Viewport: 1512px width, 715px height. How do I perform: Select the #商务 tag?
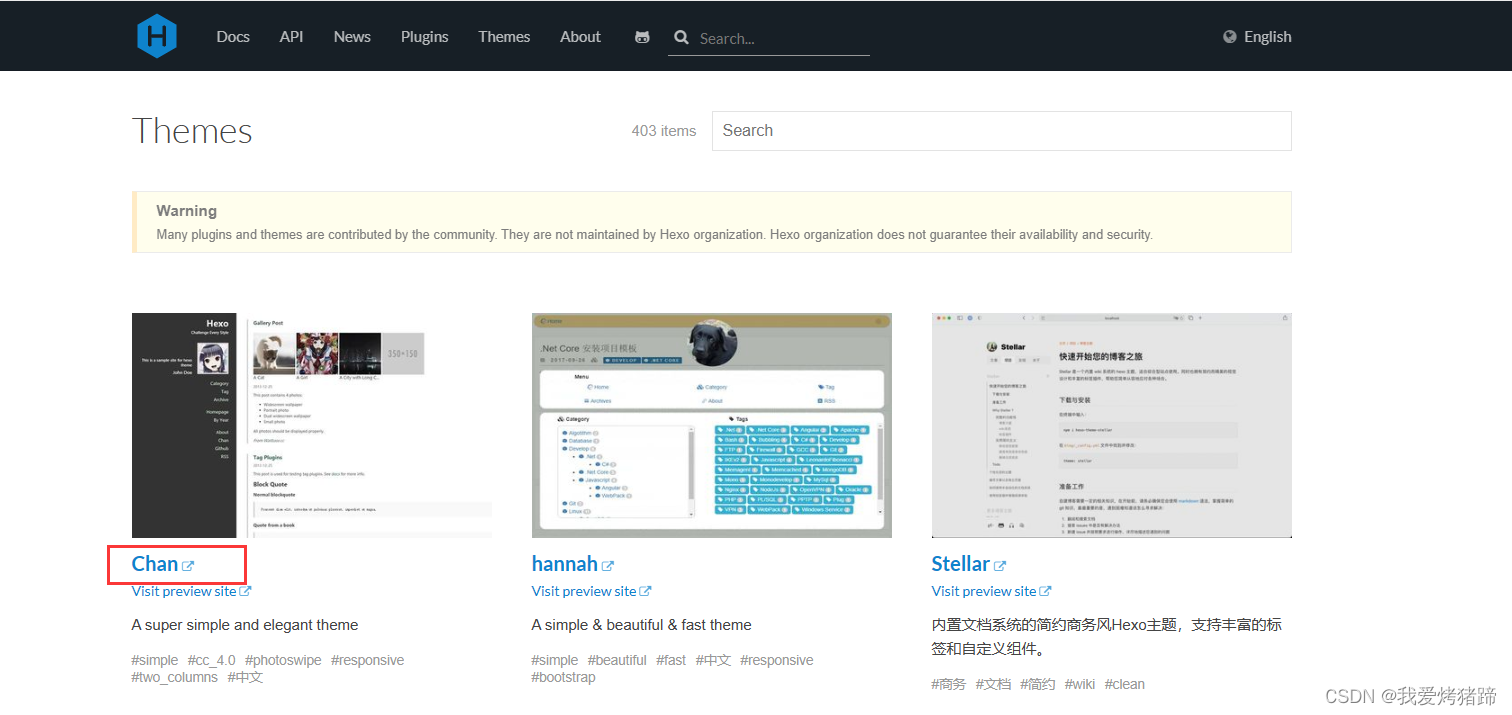pyautogui.click(x=949, y=684)
